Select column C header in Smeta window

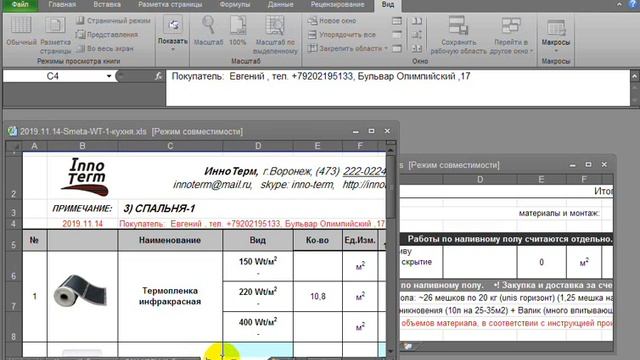coord(170,146)
